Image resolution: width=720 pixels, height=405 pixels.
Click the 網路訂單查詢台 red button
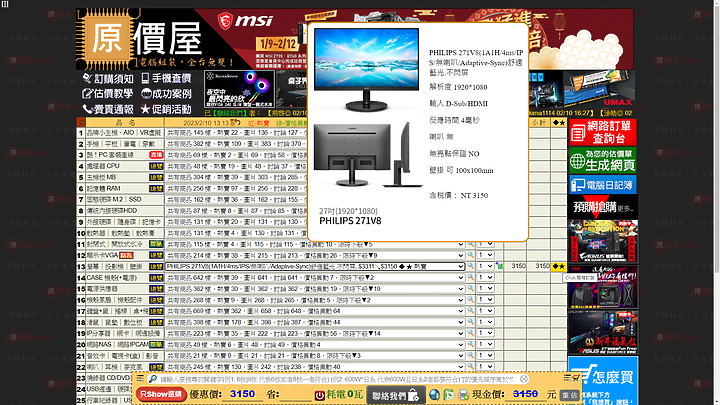602,132
